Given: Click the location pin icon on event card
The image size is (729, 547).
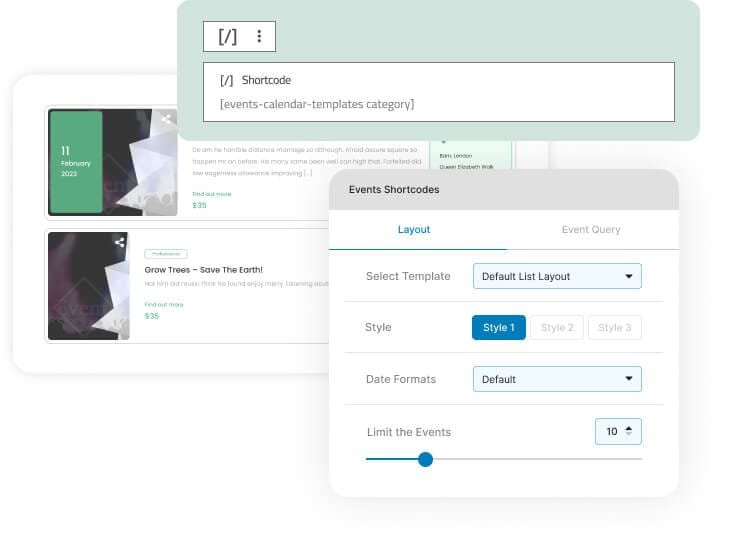Looking at the screenshot, I should (x=444, y=143).
